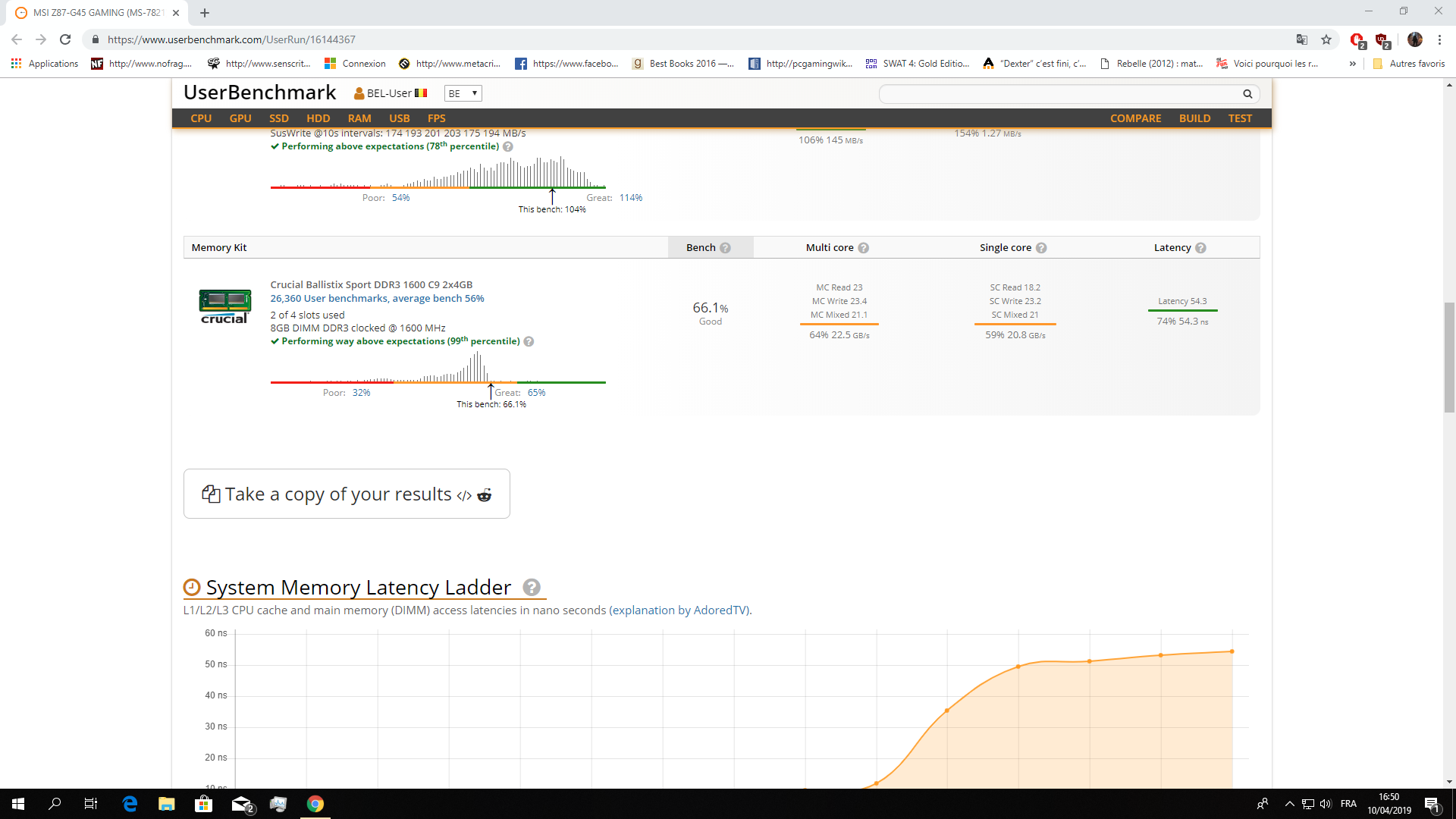The width and height of the screenshot is (1456, 819).
Task: Open the Connexion bookmark
Action: point(355,64)
